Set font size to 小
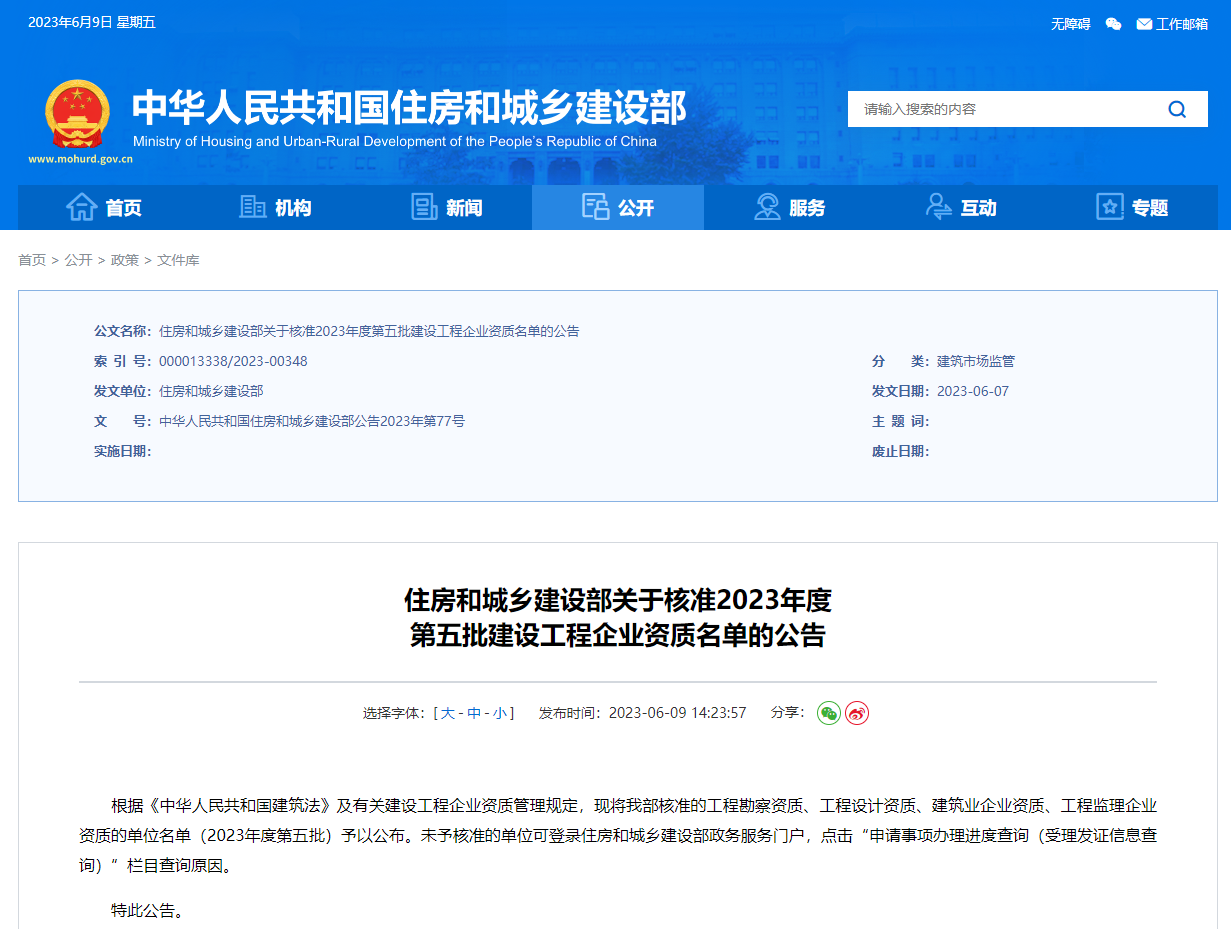This screenshot has height=929, width=1231. point(500,713)
